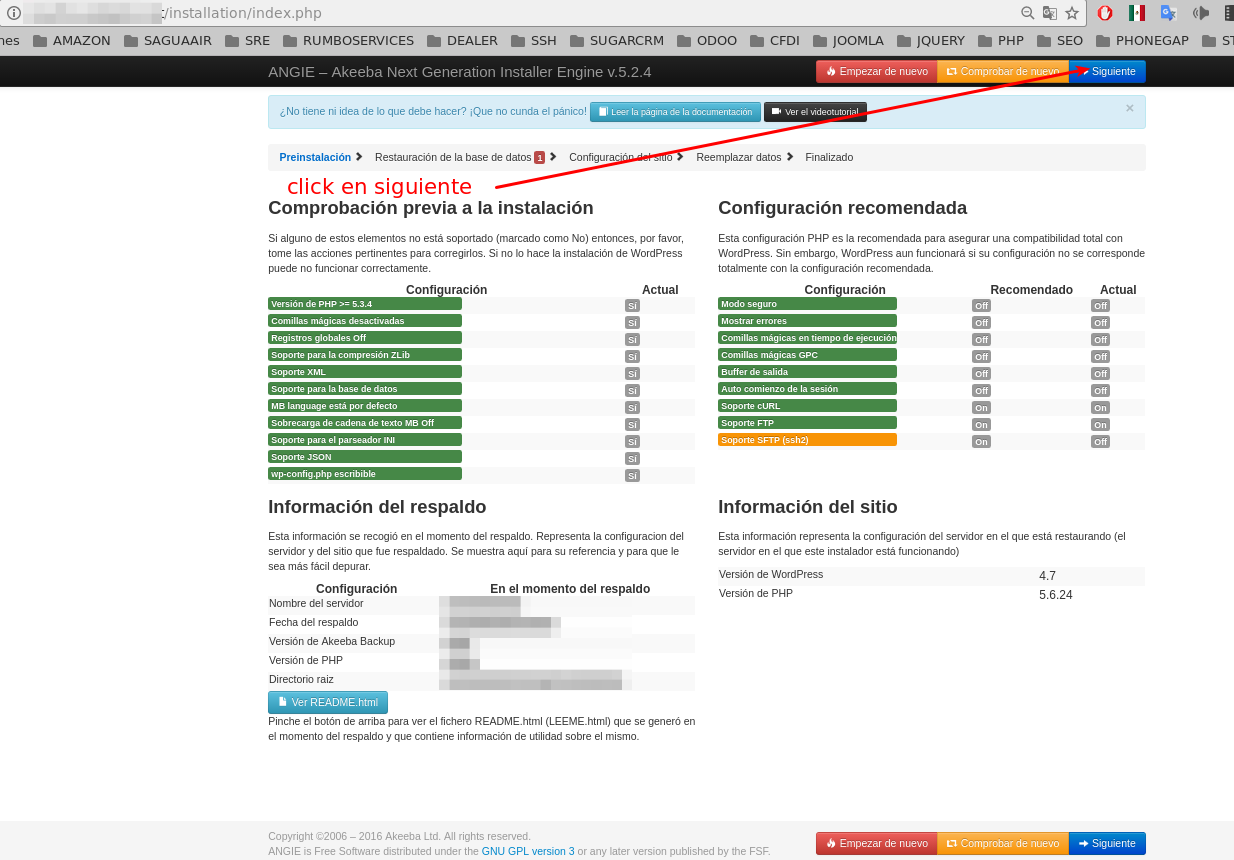1234x860 pixels.
Task: Select the Reemplazar datos step
Action: (739, 157)
